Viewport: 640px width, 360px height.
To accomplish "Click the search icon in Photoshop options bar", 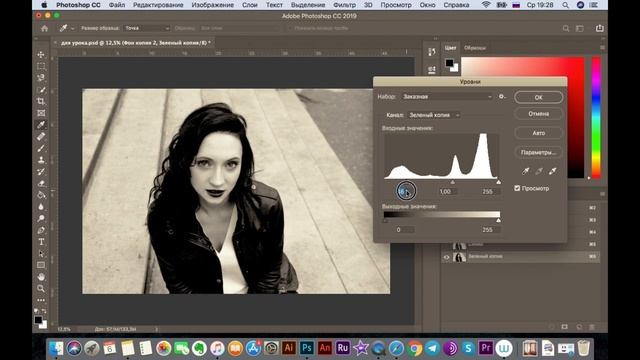I will pos(566,29).
